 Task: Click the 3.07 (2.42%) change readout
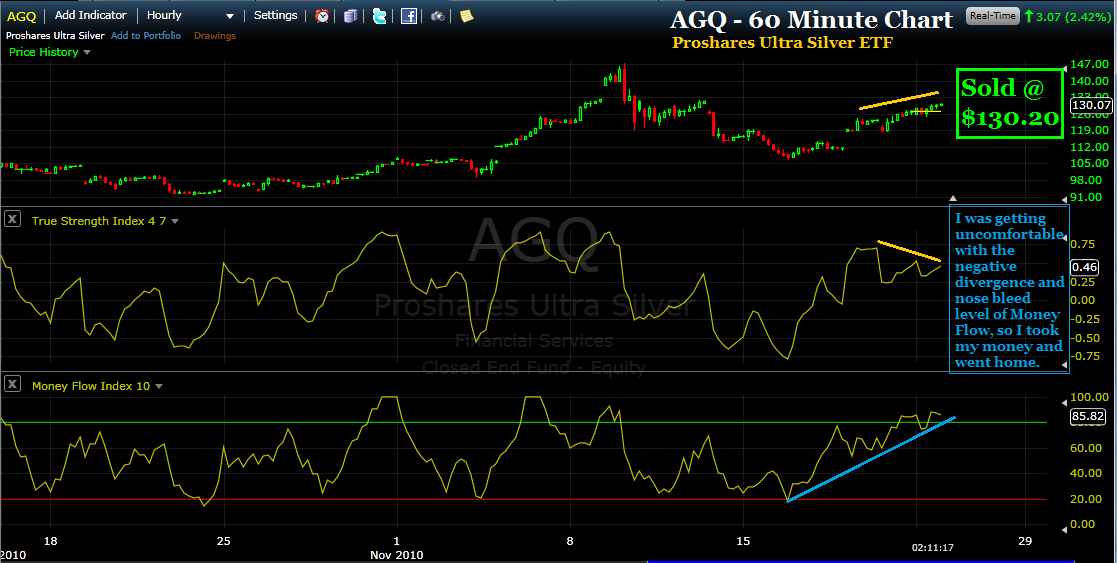click(x=1073, y=16)
